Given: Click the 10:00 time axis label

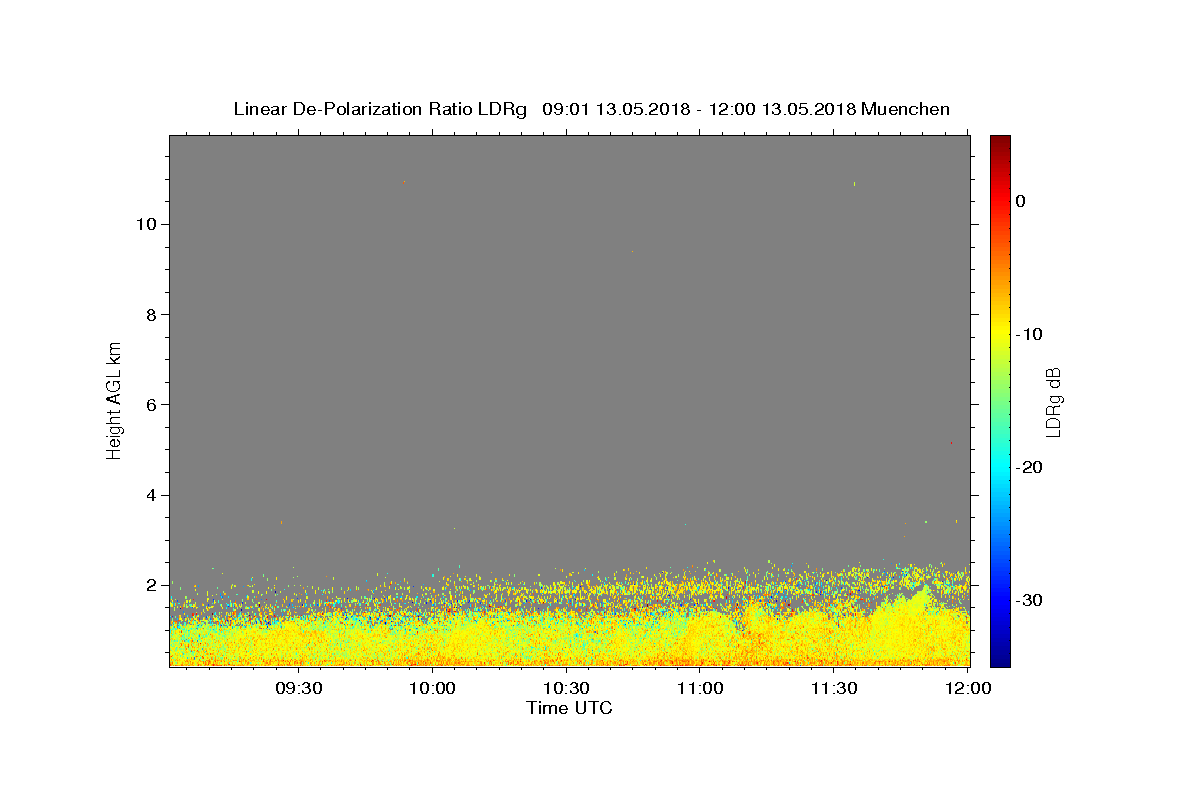Looking at the screenshot, I should 433,688.
